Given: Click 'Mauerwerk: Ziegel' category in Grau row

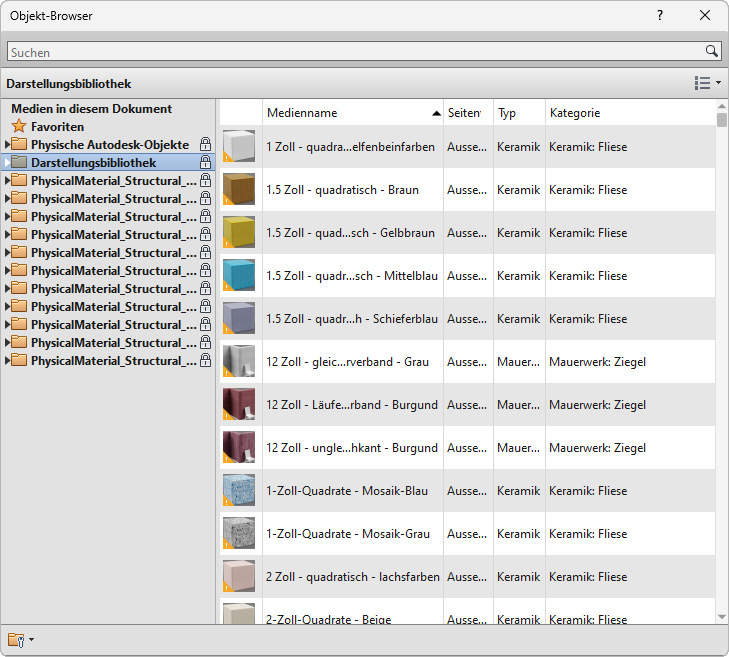Looking at the screenshot, I should click(x=597, y=362).
